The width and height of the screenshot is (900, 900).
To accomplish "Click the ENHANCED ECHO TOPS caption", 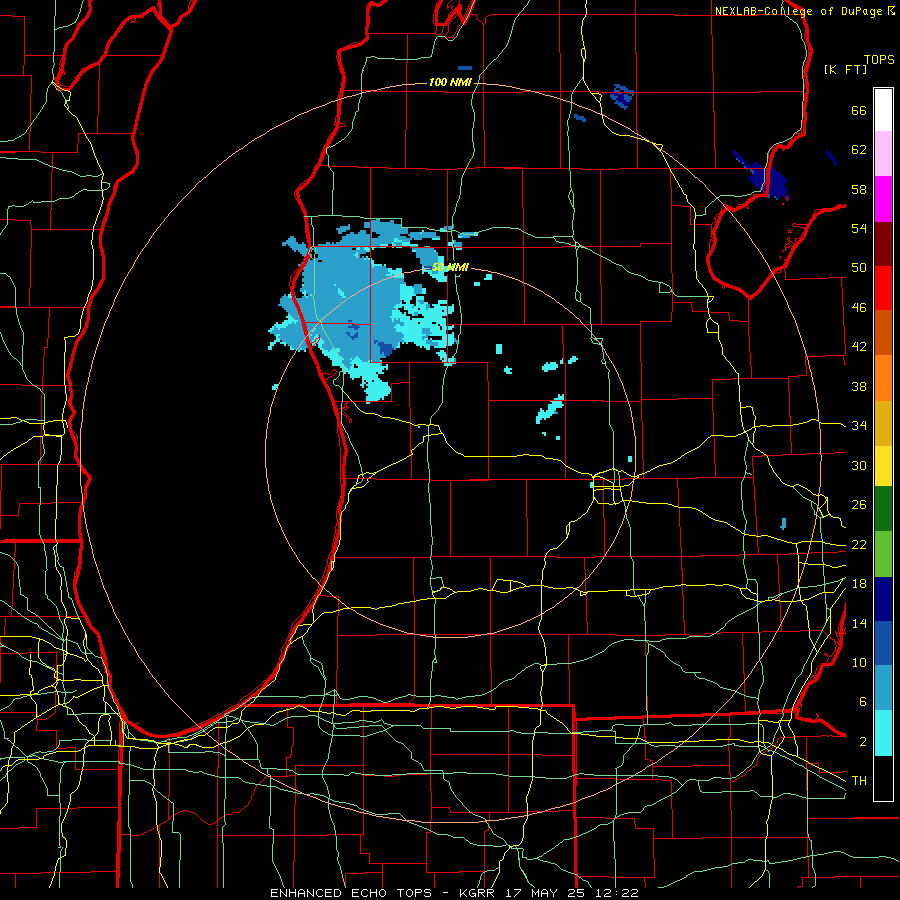I will pos(353,893).
